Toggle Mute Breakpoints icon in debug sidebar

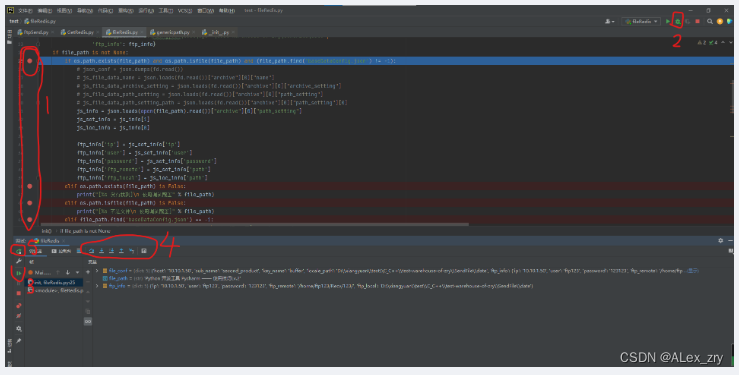[19, 316]
